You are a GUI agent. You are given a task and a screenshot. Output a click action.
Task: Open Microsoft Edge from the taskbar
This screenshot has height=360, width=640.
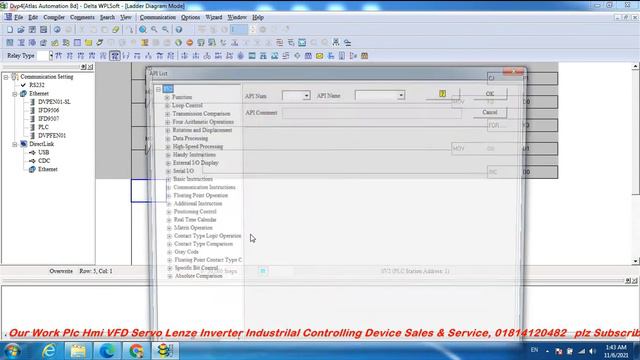pos(107,351)
